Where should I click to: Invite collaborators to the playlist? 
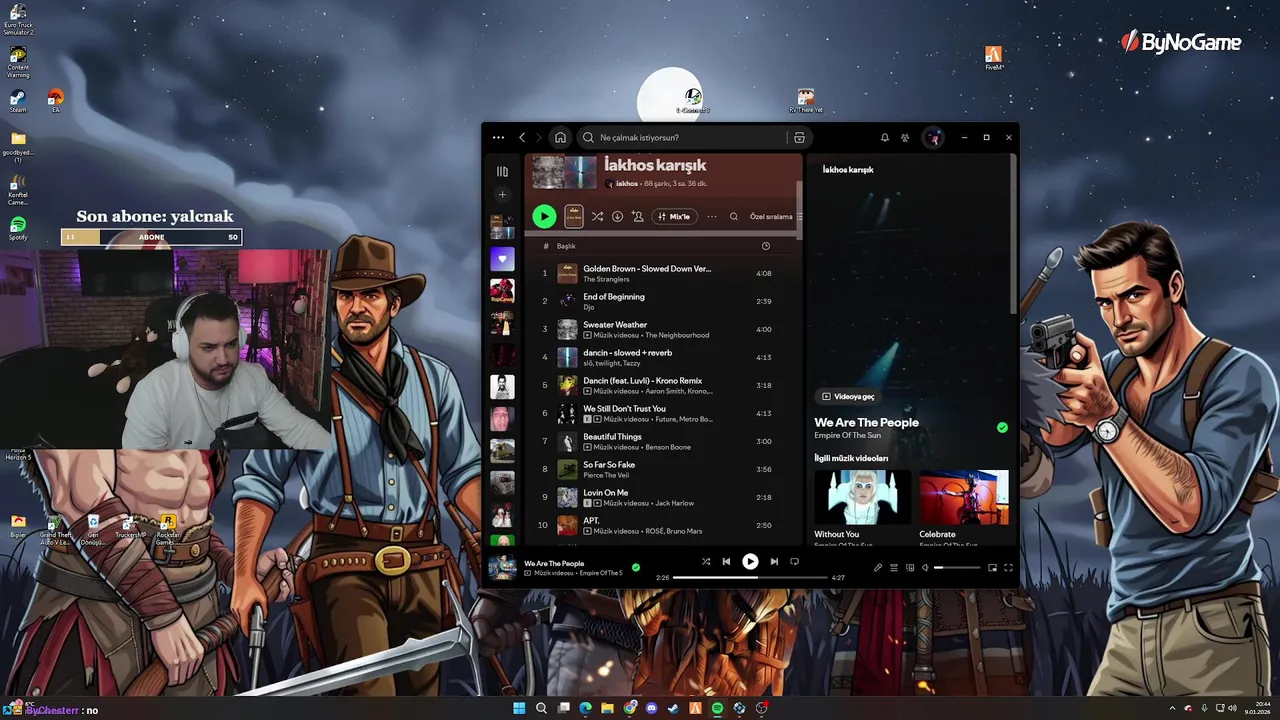coord(637,216)
